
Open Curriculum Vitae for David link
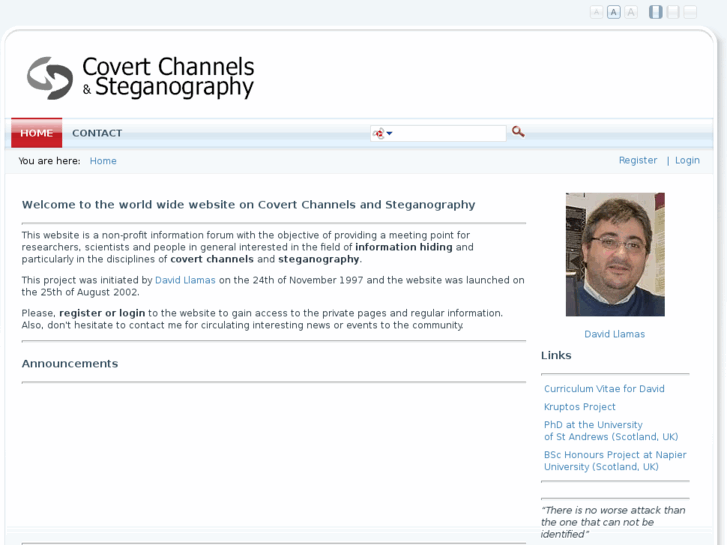(x=604, y=389)
